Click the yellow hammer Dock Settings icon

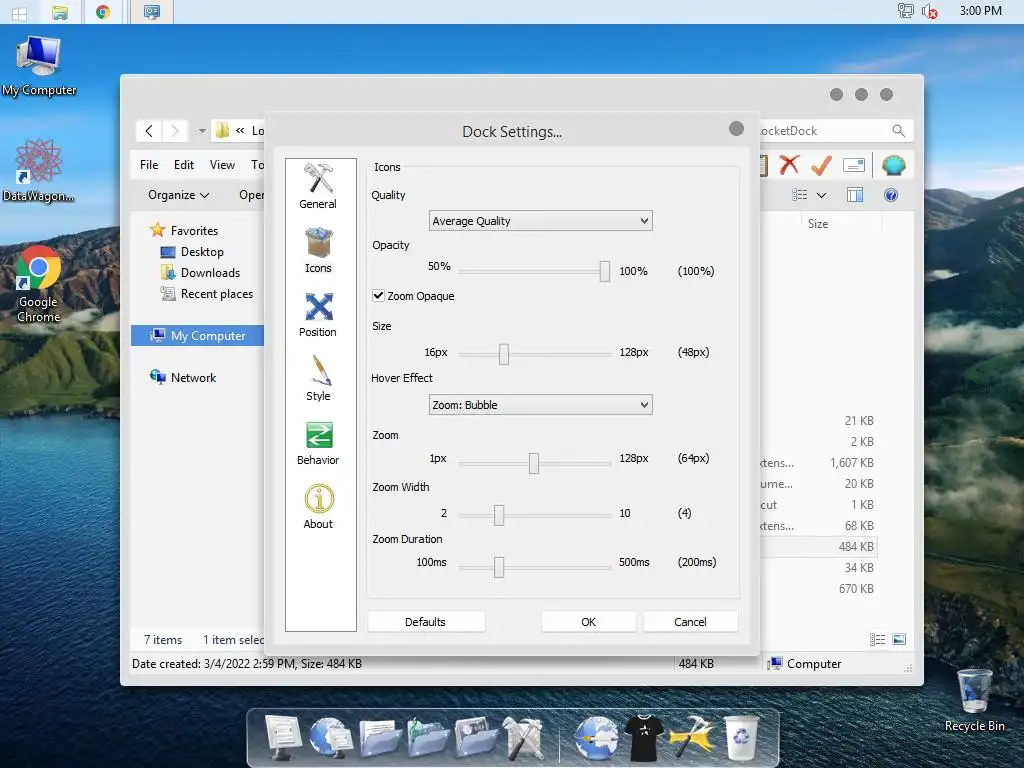pyautogui.click(x=692, y=738)
